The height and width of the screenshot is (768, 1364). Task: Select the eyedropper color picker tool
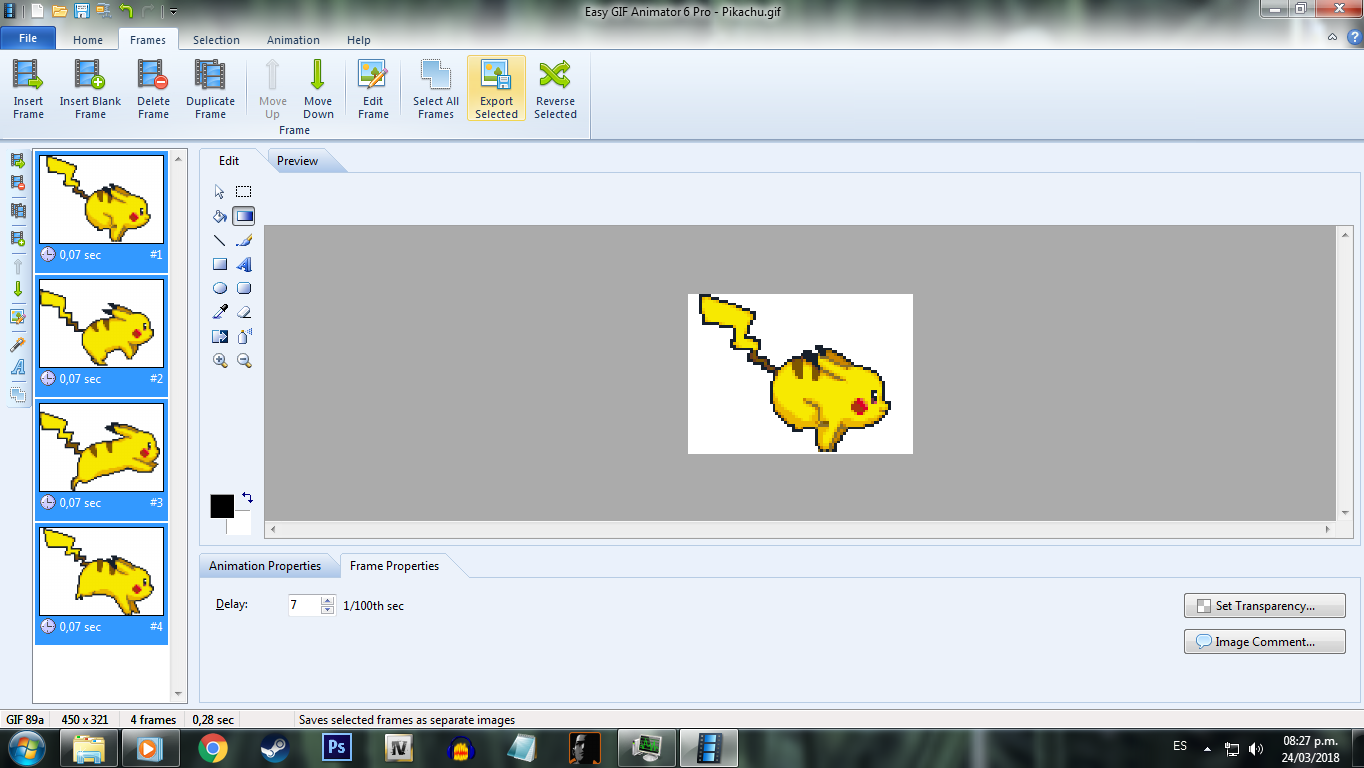pos(220,312)
